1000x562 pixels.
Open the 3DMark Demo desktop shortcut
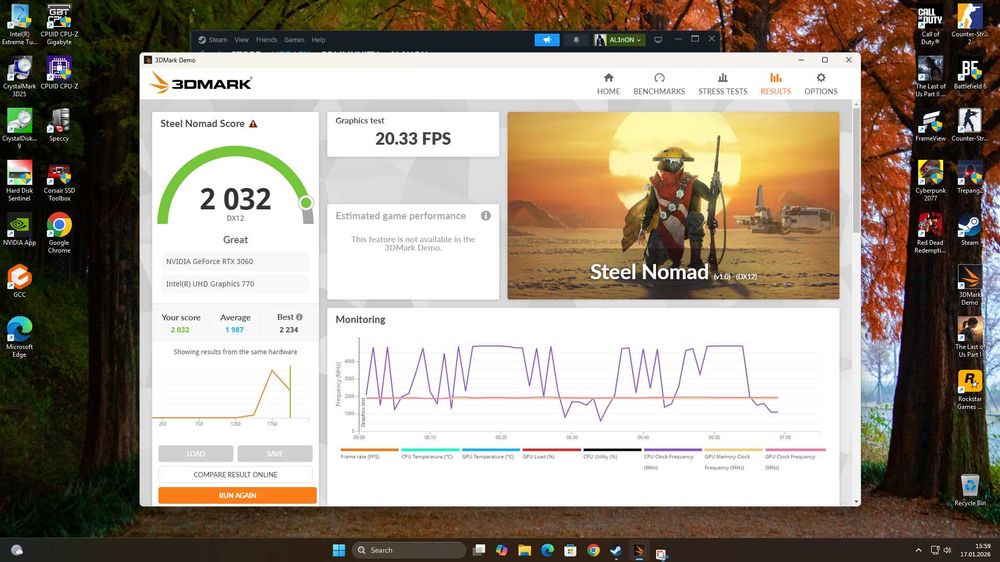(969, 285)
